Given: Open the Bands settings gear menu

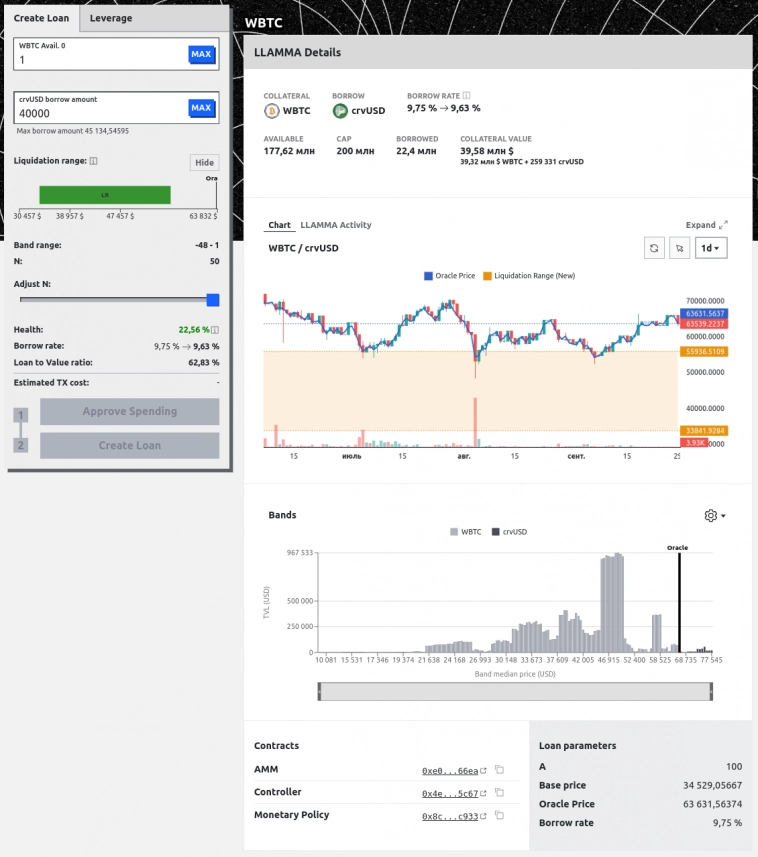Looking at the screenshot, I should pos(714,515).
